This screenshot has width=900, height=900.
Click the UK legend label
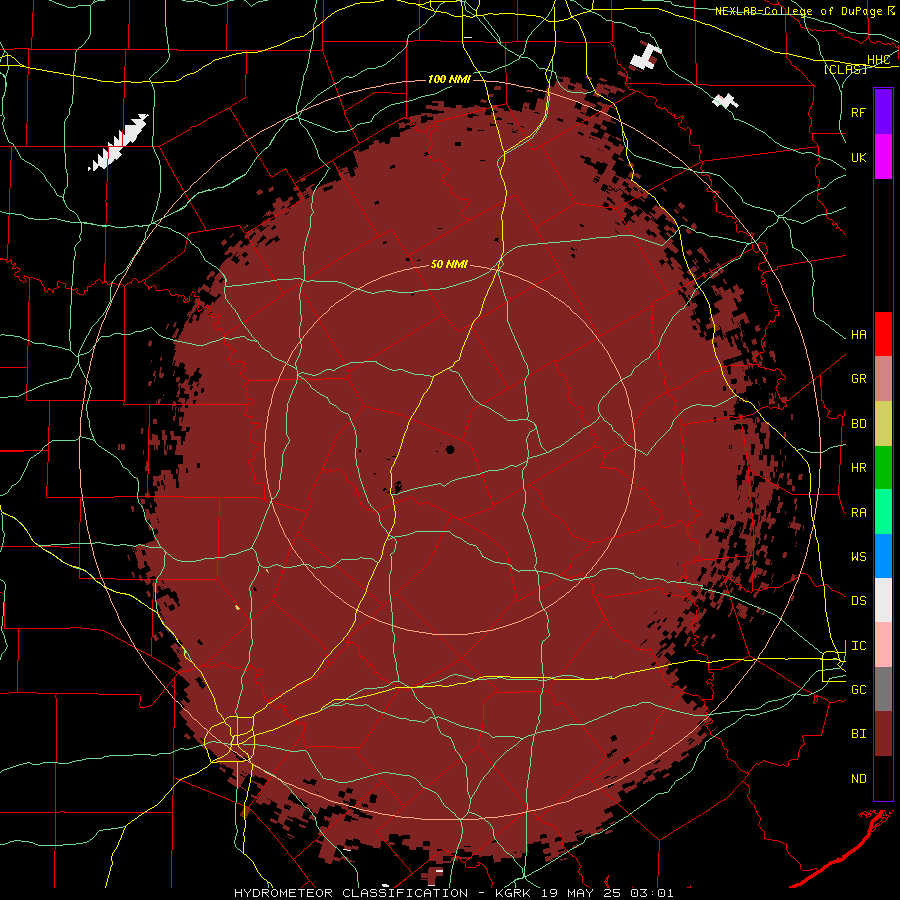click(858, 157)
